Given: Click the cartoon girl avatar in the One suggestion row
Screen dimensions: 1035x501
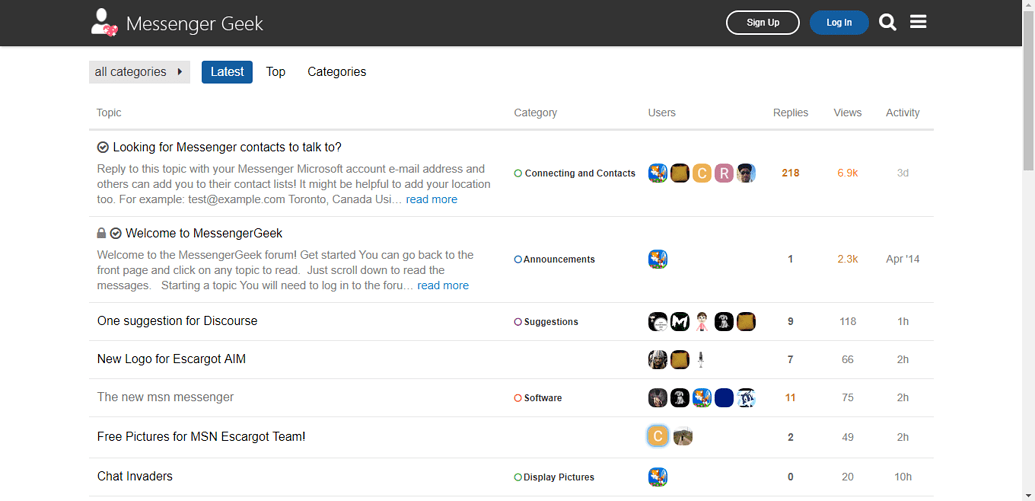Looking at the screenshot, I should [702, 322].
